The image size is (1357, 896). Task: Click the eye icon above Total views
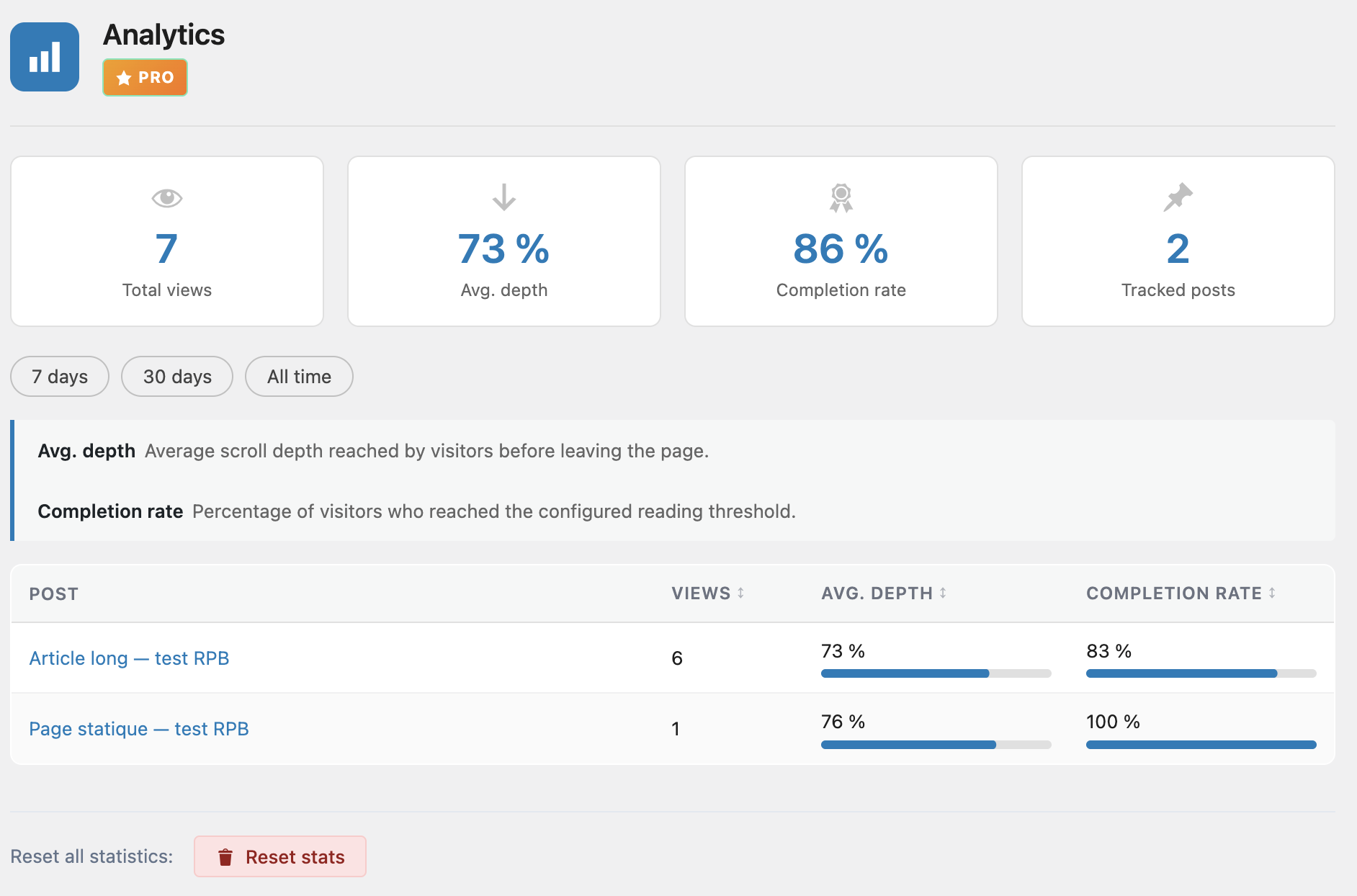click(166, 200)
